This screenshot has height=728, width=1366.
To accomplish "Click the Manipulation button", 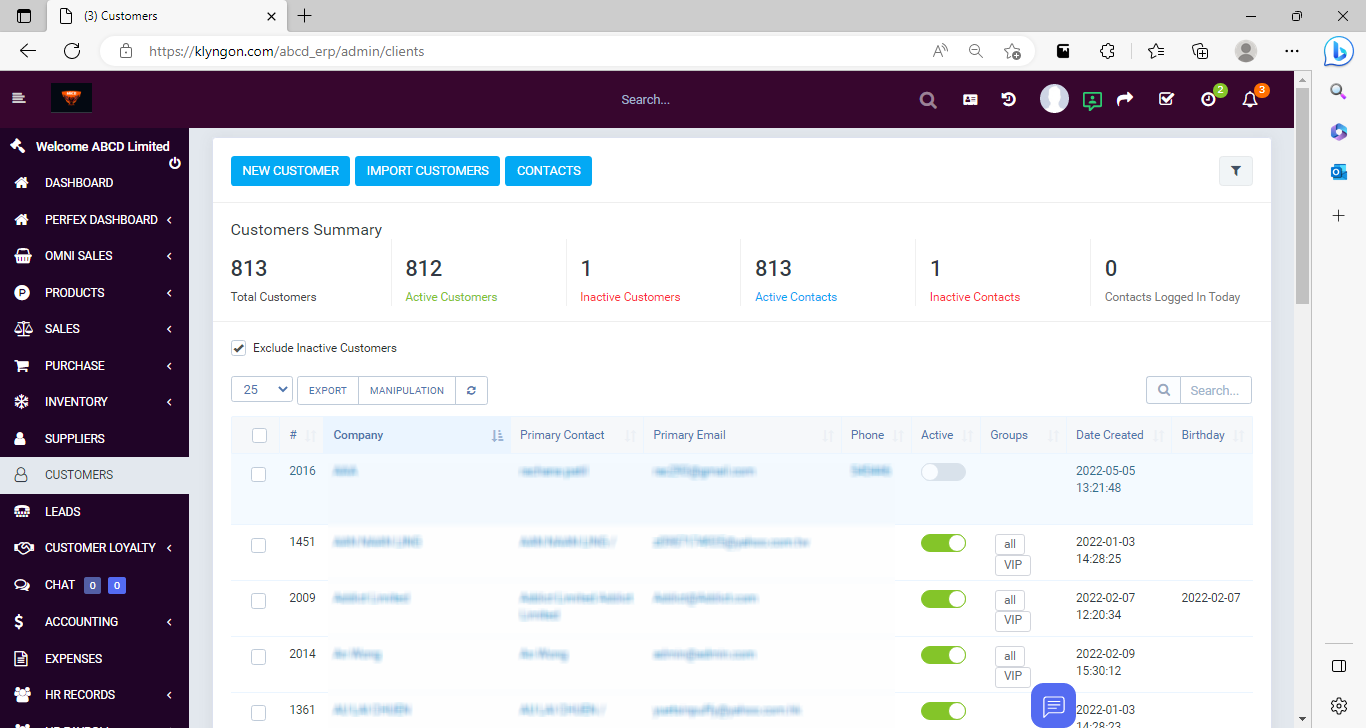I will pyautogui.click(x=407, y=391).
